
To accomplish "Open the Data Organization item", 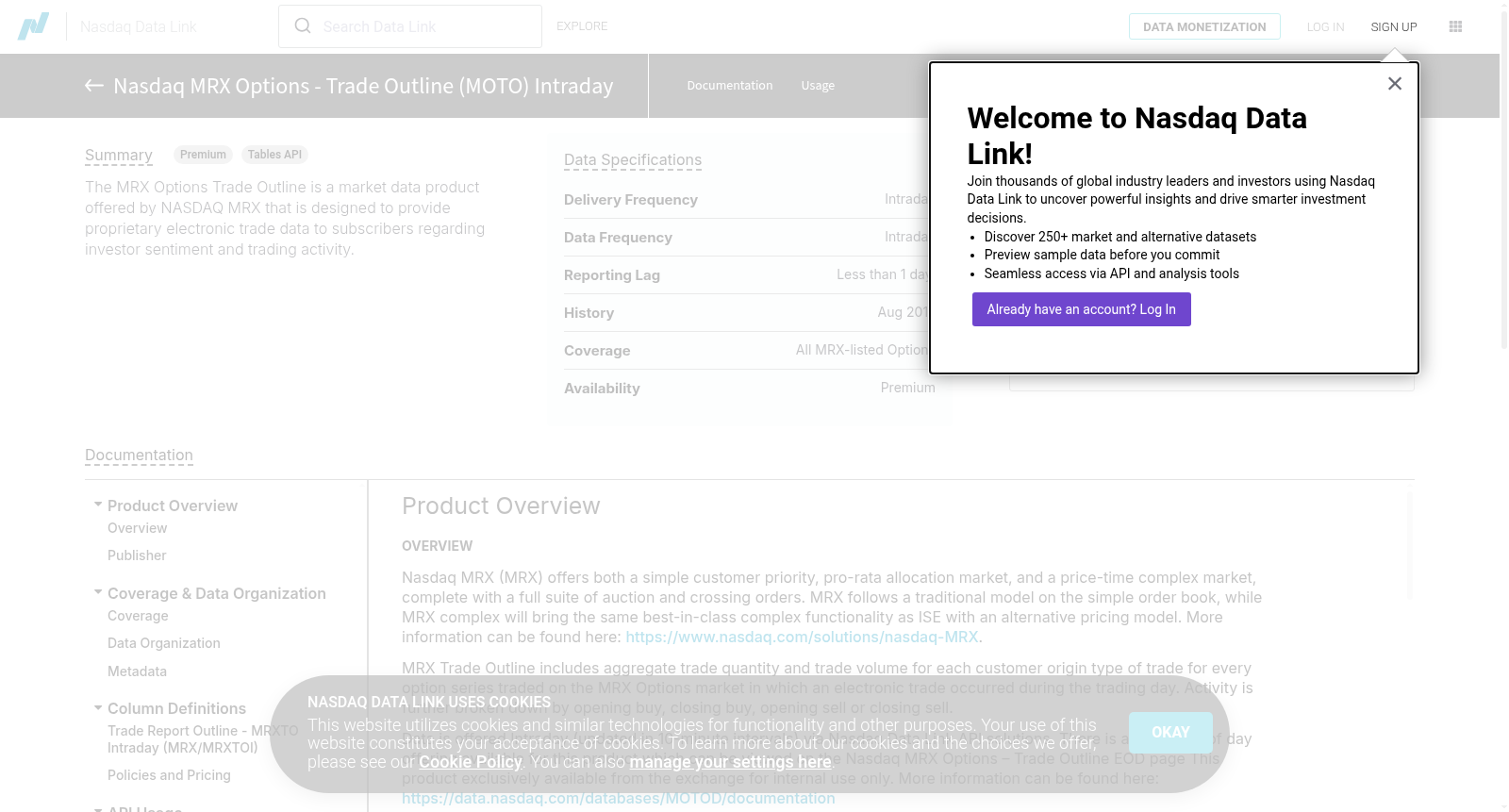I will click(164, 643).
